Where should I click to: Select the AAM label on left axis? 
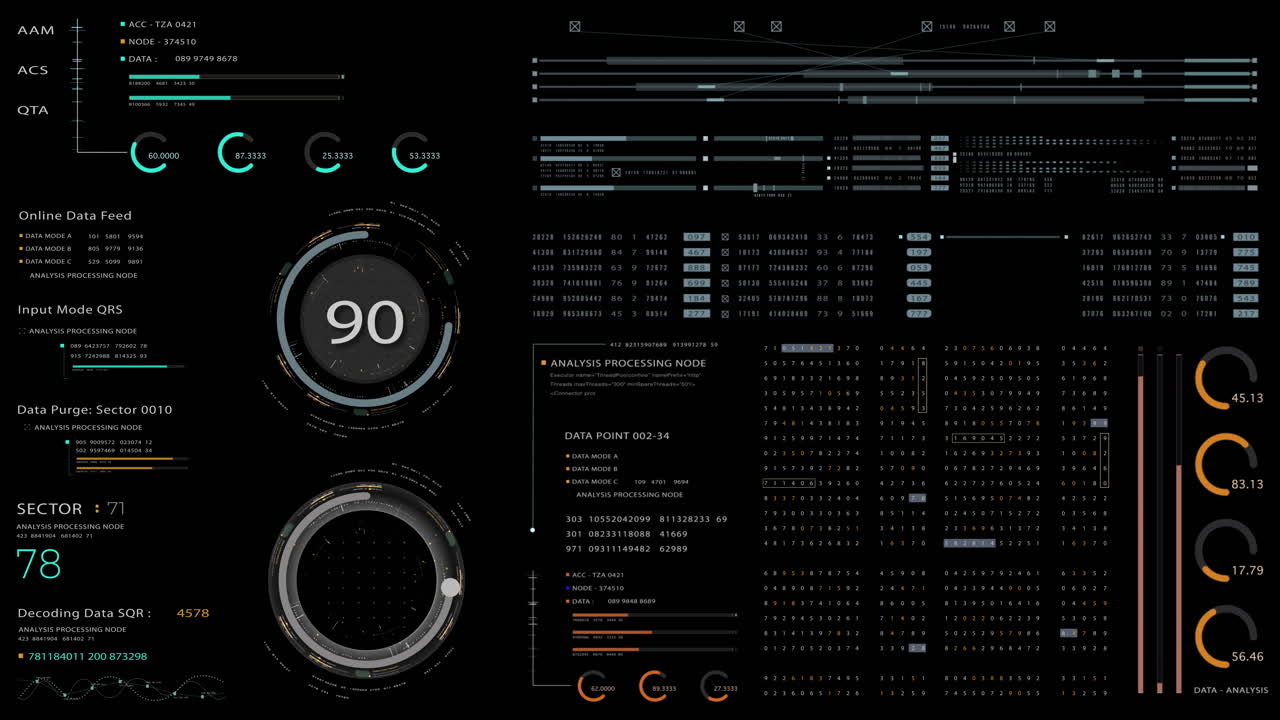point(34,31)
